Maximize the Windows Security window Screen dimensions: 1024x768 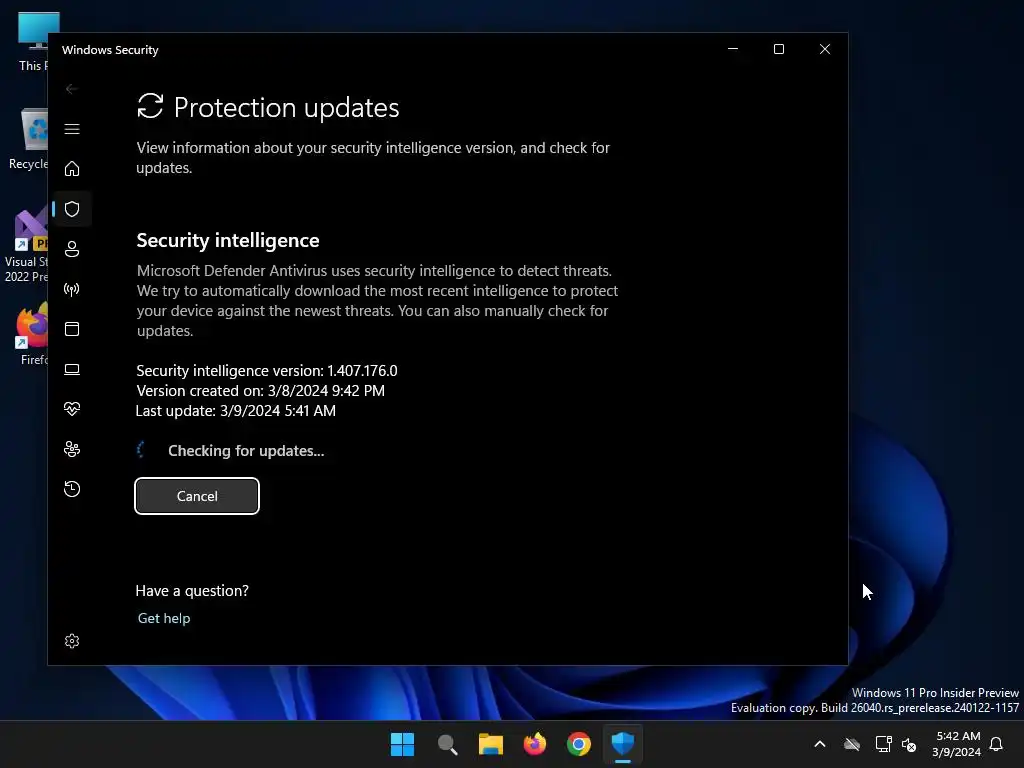click(778, 49)
